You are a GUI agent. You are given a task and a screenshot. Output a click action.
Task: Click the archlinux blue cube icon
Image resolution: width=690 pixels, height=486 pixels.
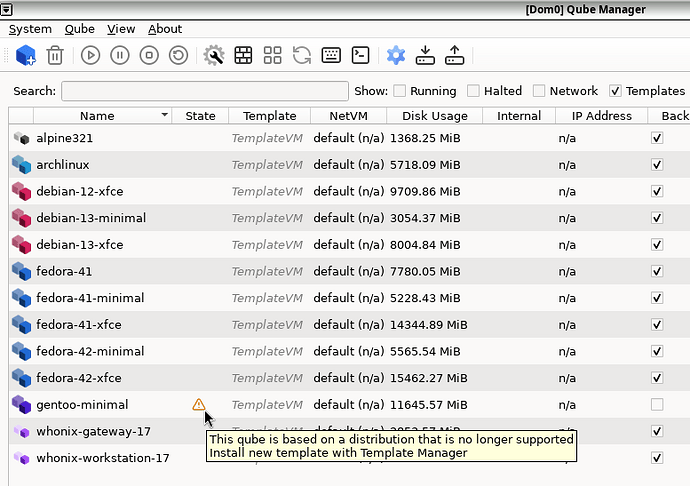21,165
